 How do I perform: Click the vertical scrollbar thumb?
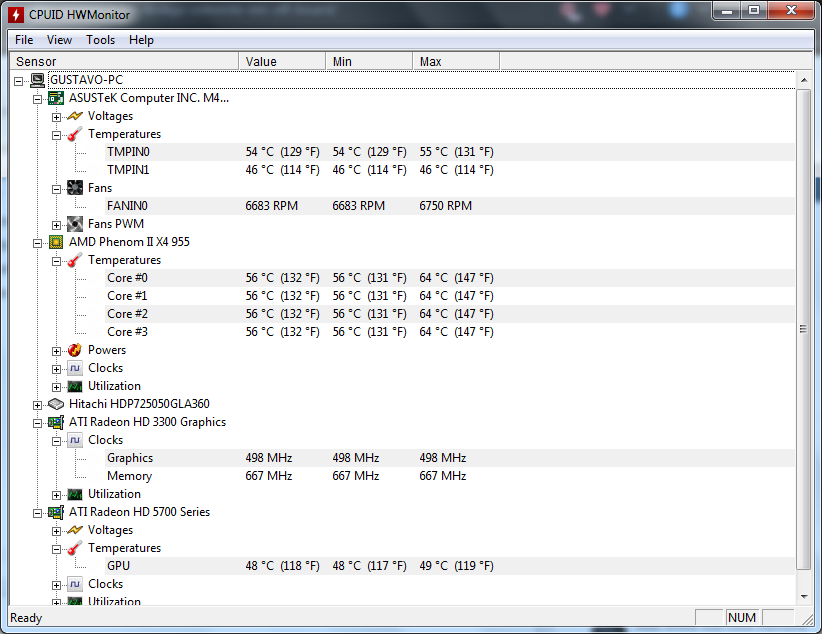[804, 329]
